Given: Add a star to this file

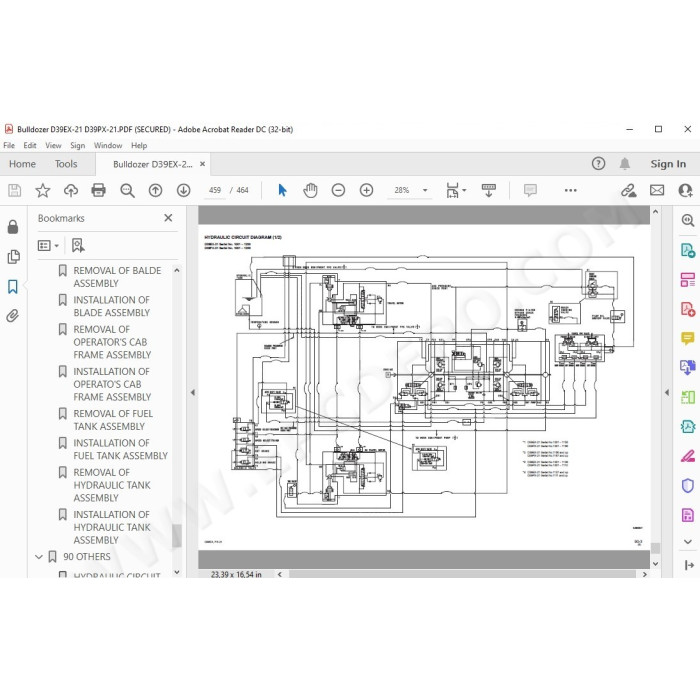Looking at the screenshot, I should (x=43, y=190).
